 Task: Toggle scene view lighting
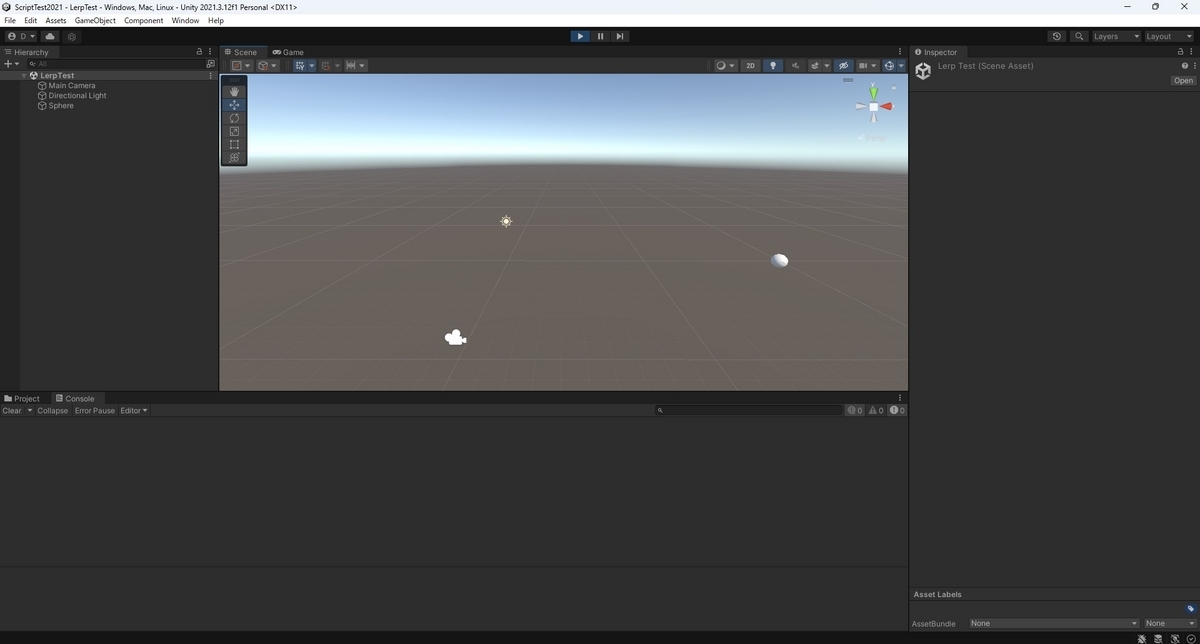pos(773,65)
